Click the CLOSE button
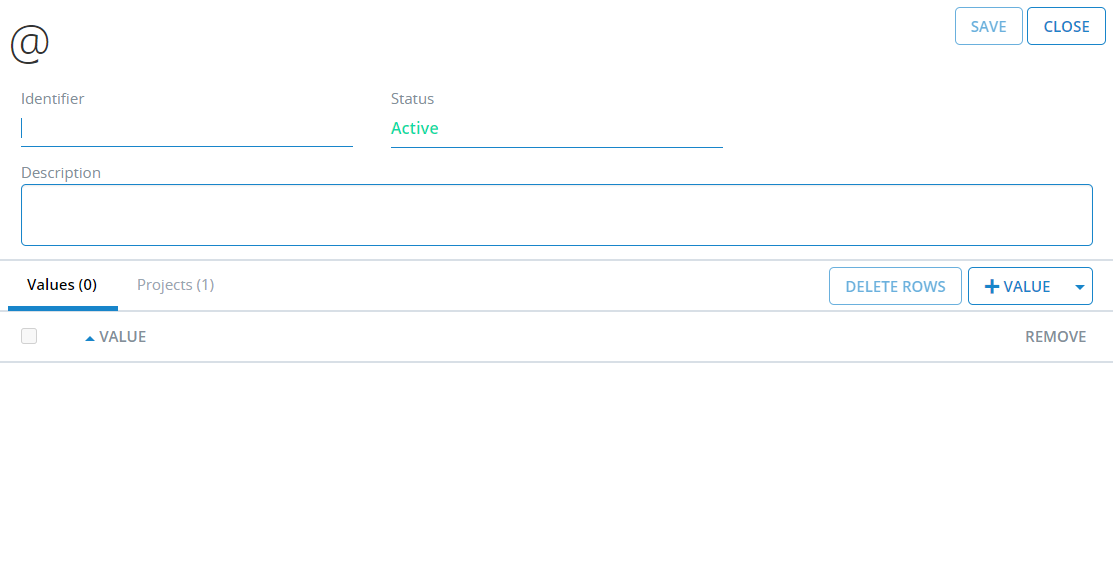The width and height of the screenshot is (1113, 576). coord(1066,27)
